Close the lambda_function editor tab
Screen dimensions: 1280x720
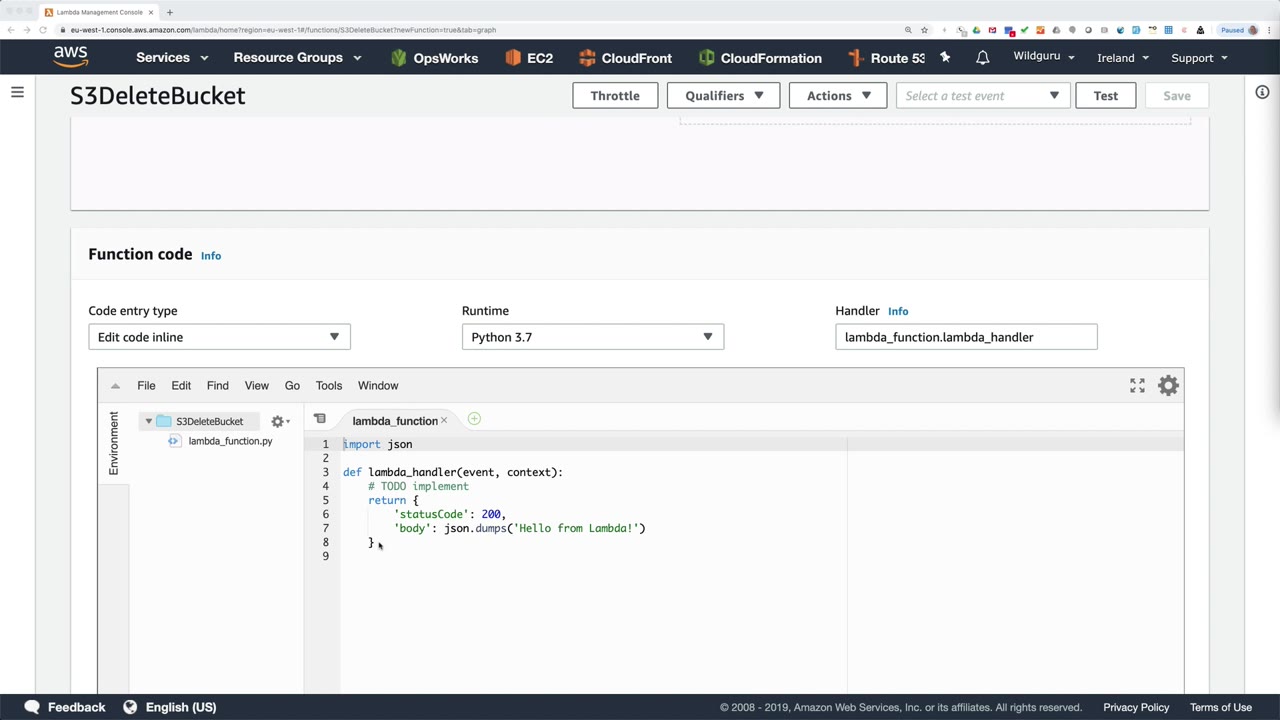click(444, 421)
